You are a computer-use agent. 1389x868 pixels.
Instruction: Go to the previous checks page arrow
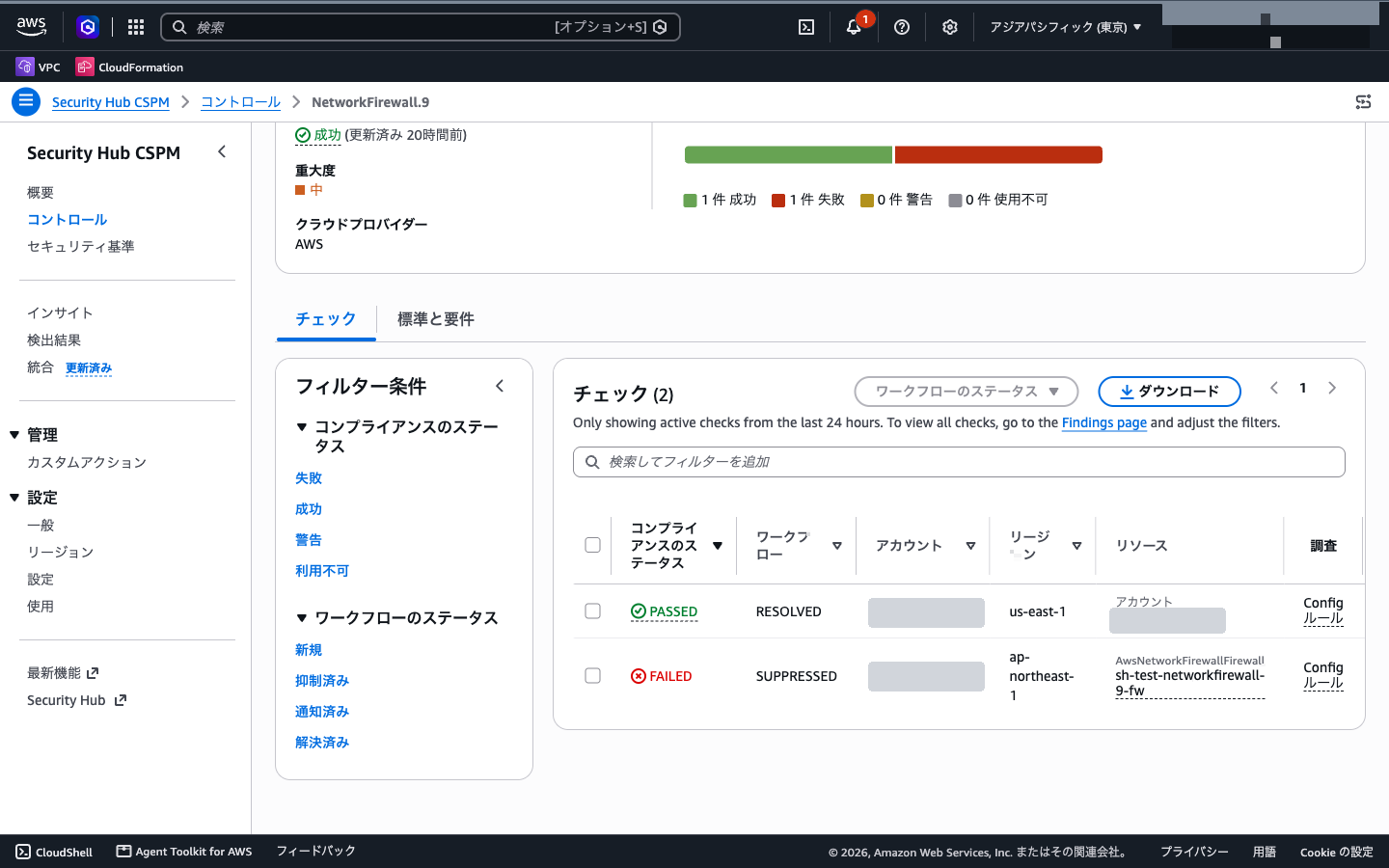point(1274,388)
